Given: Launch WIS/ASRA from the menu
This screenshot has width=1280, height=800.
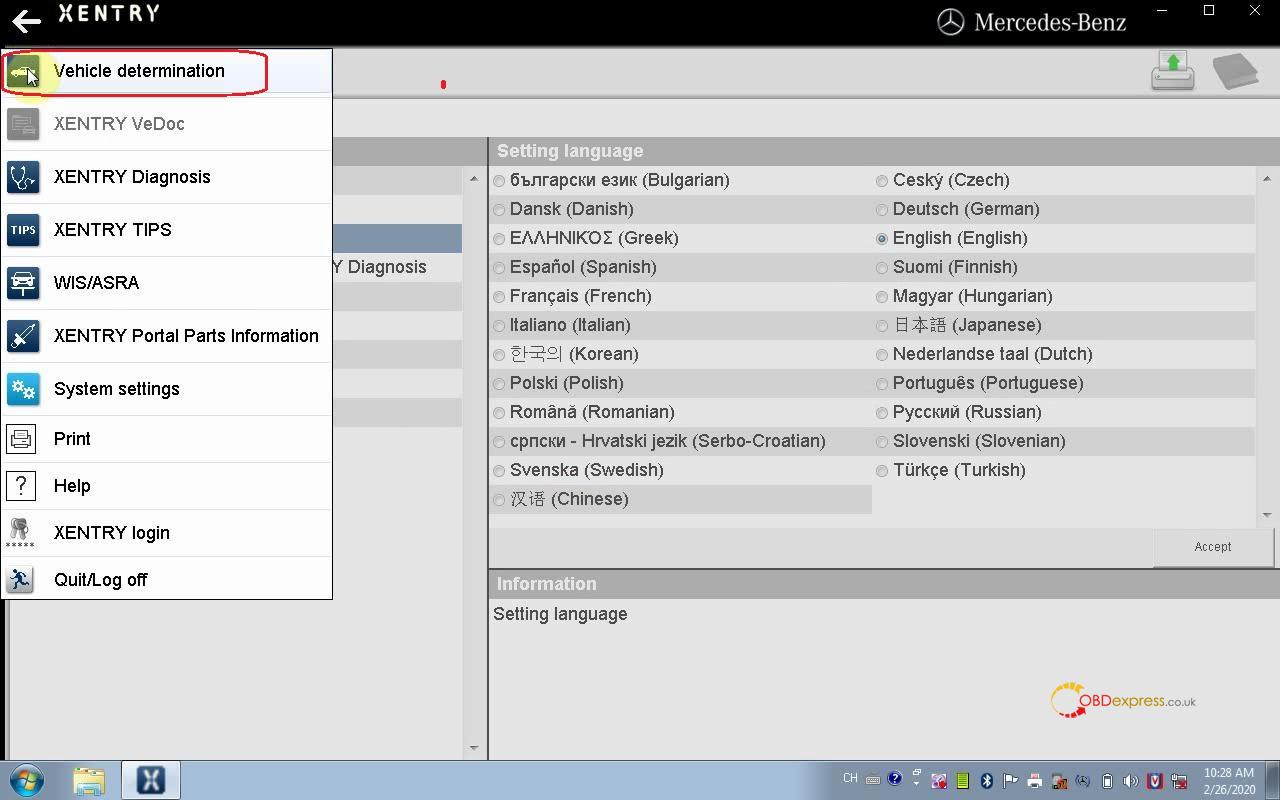Looking at the screenshot, I should (x=166, y=283).
